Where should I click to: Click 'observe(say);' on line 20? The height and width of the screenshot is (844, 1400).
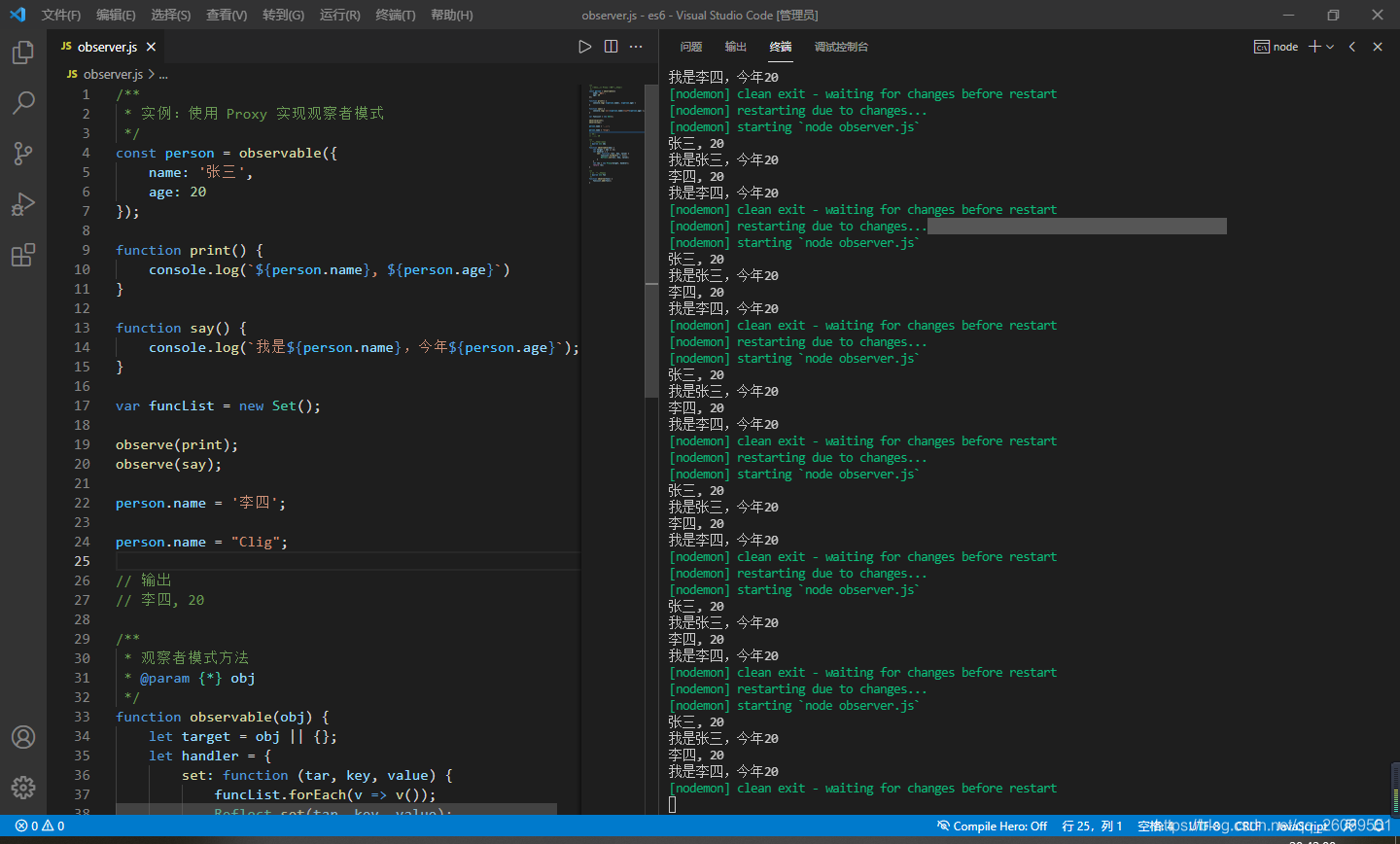tap(169, 464)
